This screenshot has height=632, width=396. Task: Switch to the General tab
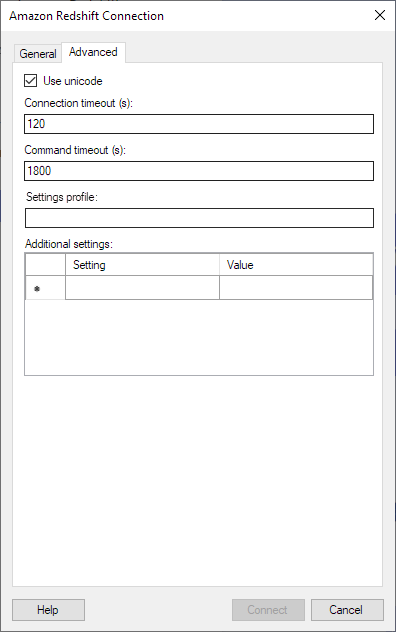(x=38, y=54)
